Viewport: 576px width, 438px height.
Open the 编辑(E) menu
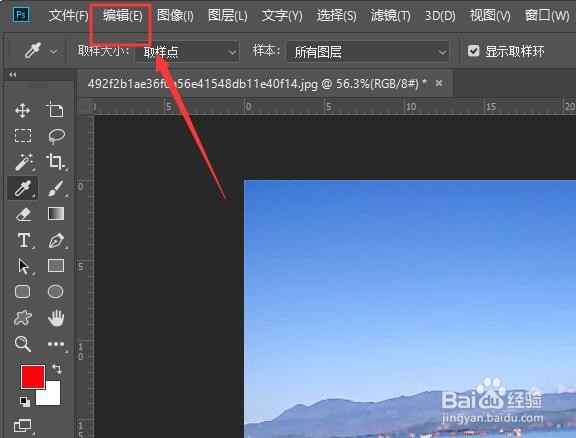click(x=122, y=16)
